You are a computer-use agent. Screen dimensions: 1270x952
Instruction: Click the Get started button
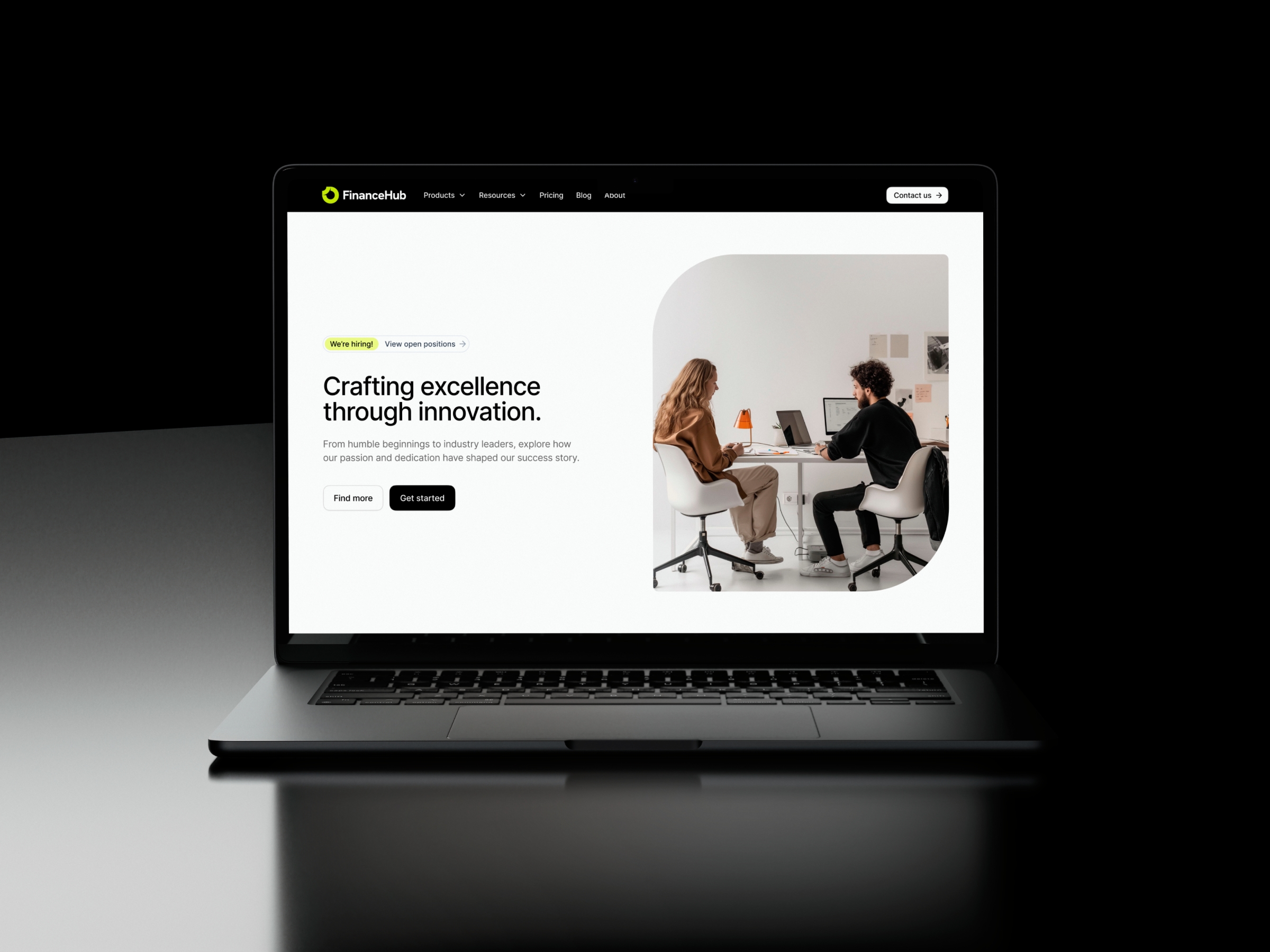coord(422,497)
